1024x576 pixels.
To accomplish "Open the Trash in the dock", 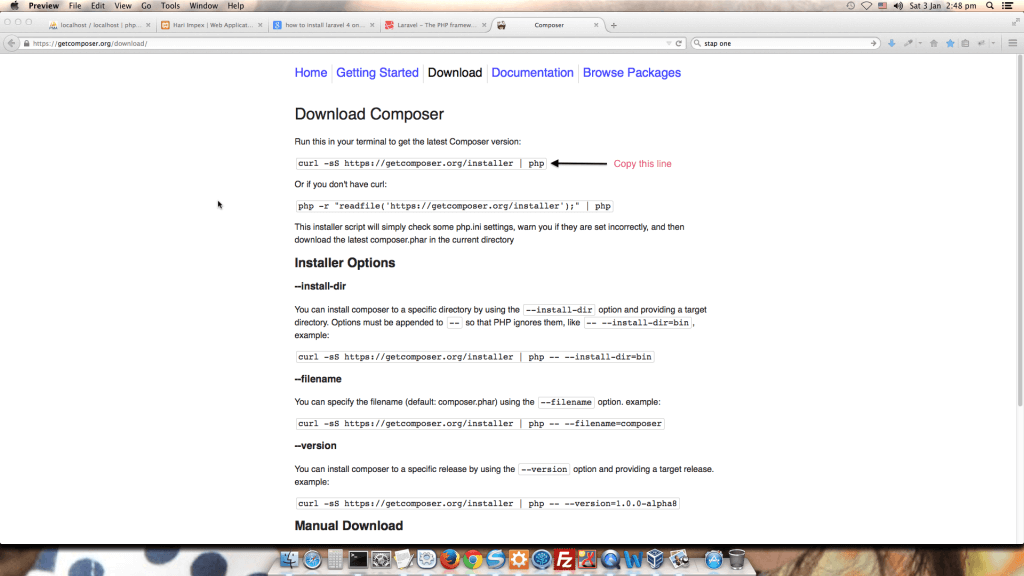I will 737,559.
